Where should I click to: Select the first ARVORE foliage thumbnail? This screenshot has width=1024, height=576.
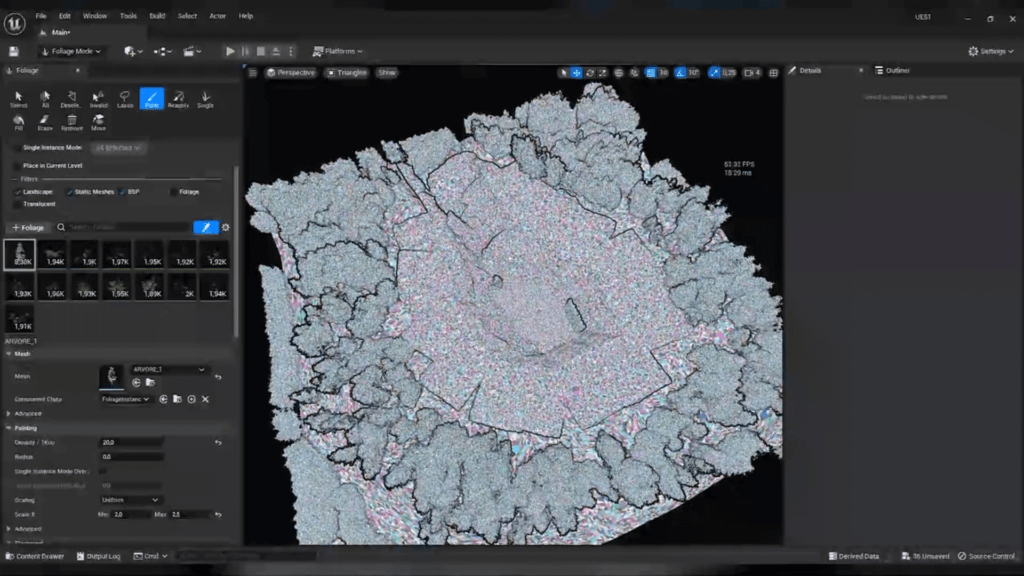[x=19, y=255]
